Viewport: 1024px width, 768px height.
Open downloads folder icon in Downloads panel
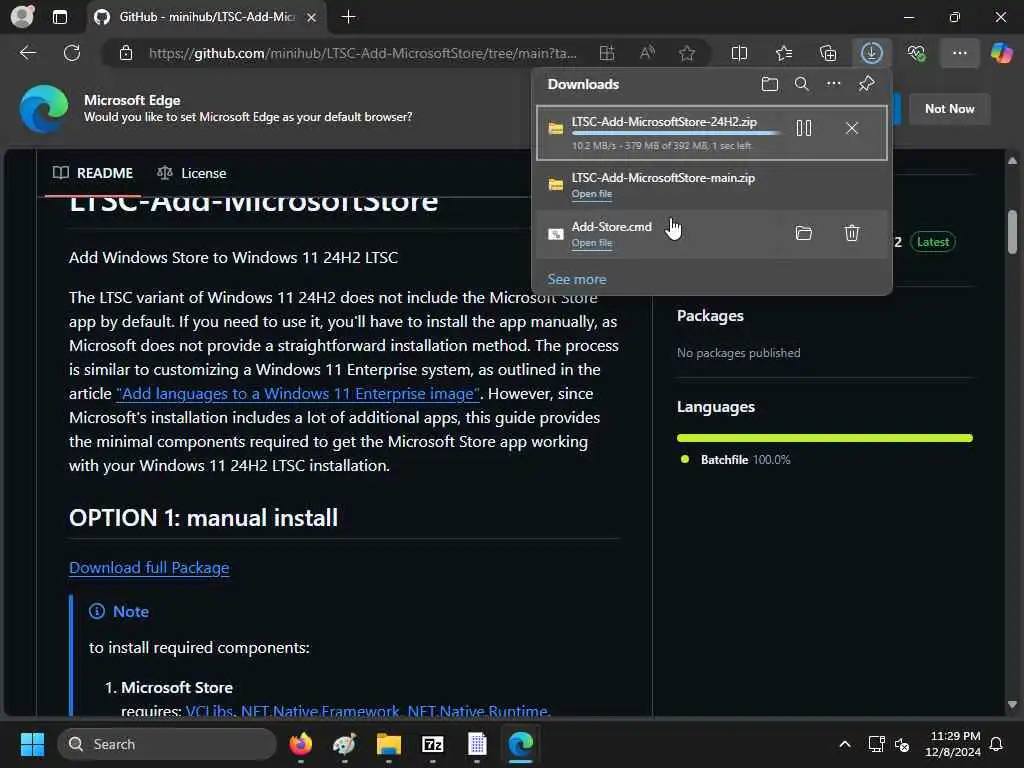[769, 84]
